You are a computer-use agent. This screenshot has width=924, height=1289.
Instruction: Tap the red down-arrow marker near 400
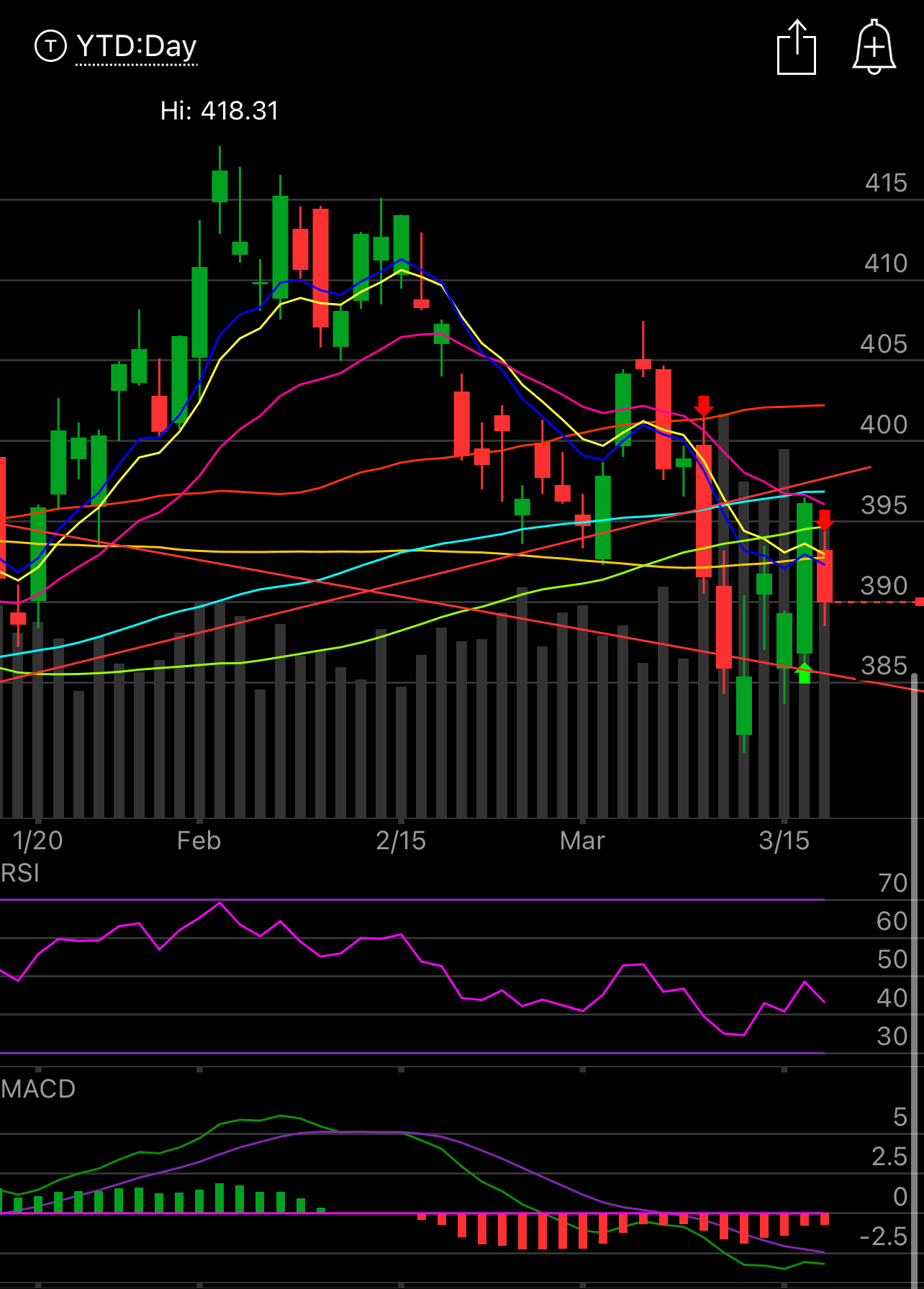[704, 406]
